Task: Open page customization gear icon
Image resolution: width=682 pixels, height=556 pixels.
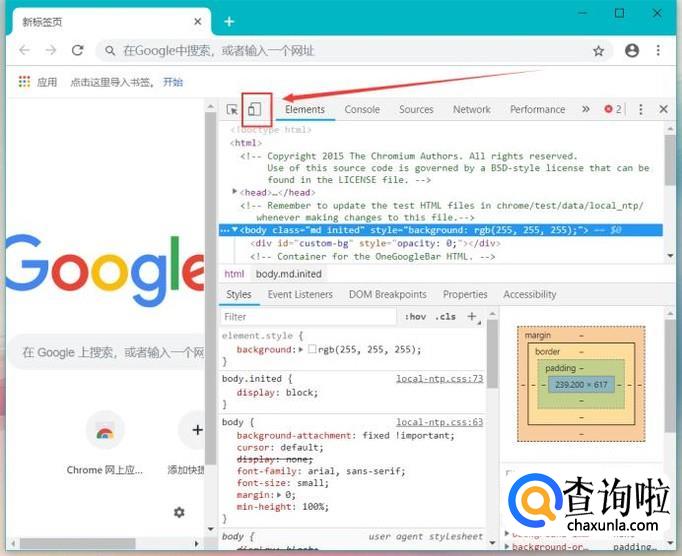Action: 179,512
